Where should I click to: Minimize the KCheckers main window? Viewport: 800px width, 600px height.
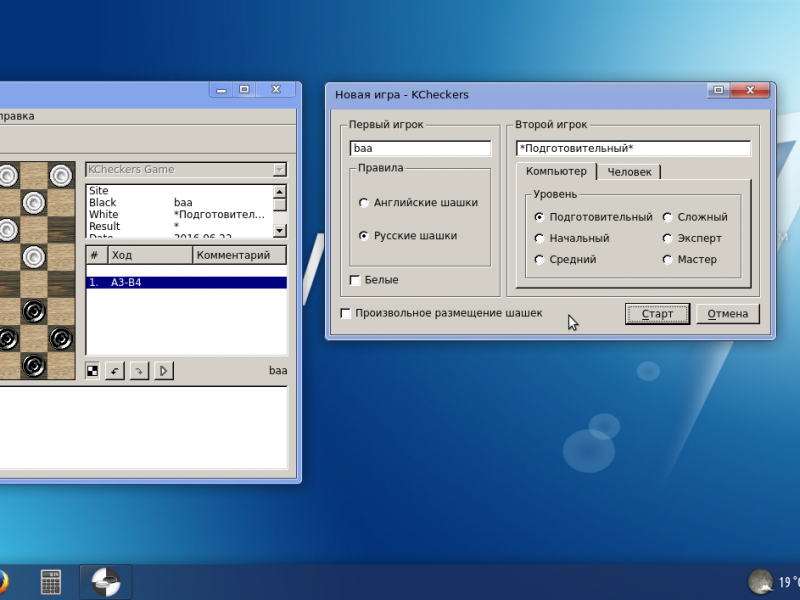(x=221, y=90)
